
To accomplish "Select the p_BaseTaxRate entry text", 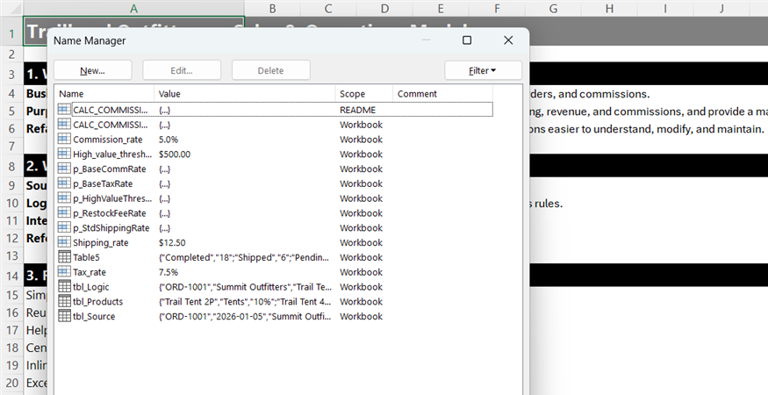I will pyautogui.click(x=103, y=184).
